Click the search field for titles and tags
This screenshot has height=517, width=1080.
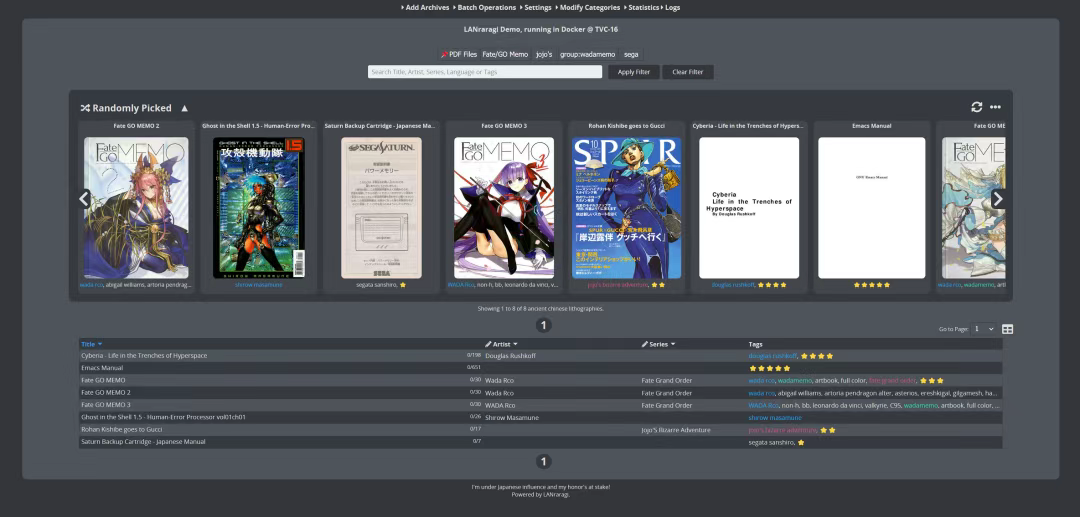(485, 72)
